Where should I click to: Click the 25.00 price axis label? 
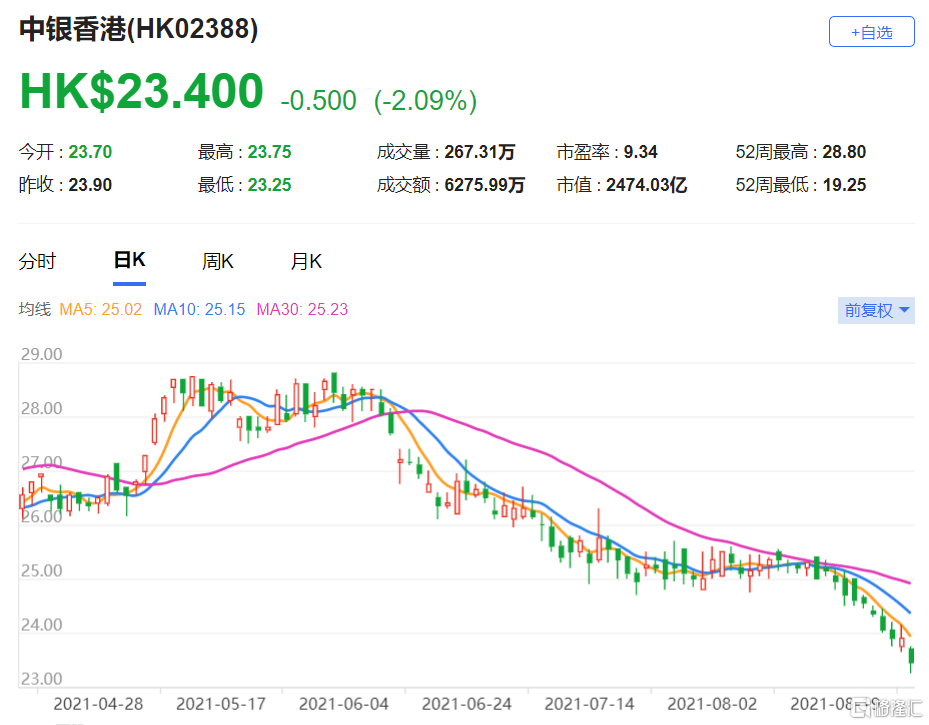click(x=41, y=571)
